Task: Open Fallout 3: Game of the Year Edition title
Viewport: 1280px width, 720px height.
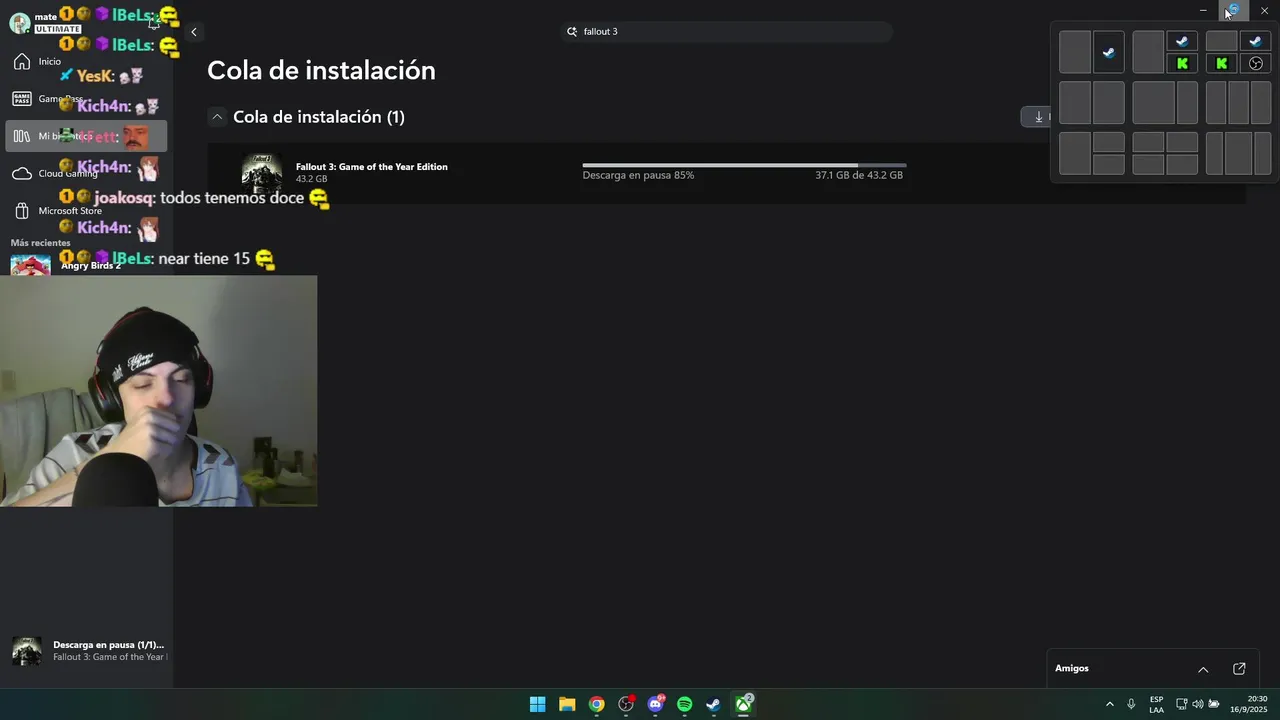Action: (372, 167)
